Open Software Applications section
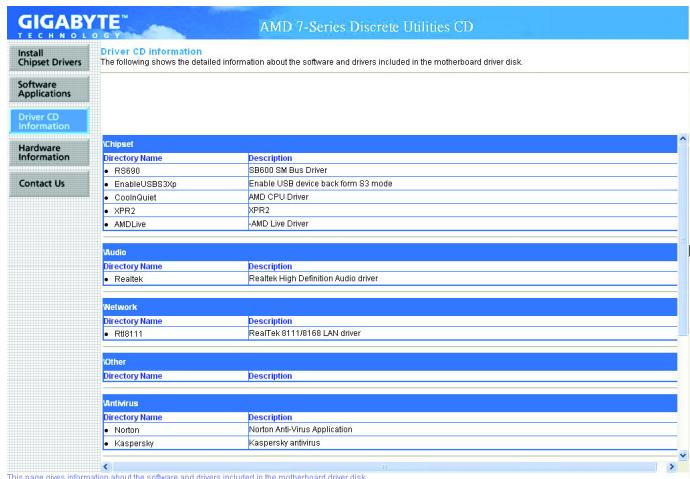The width and height of the screenshot is (690, 479). click(x=49, y=89)
